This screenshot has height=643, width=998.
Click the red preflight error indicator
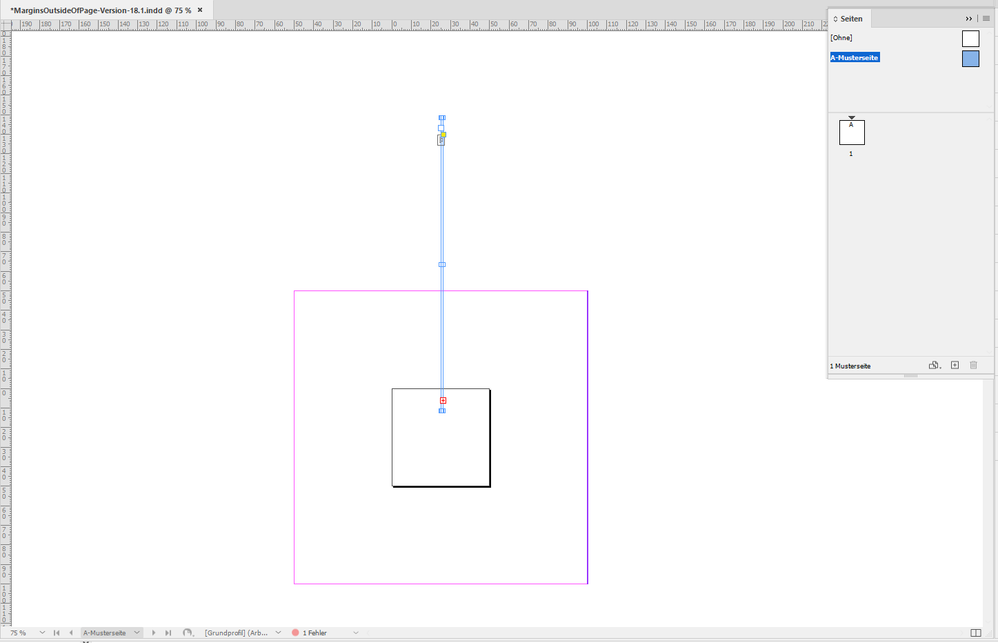coord(295,633)
